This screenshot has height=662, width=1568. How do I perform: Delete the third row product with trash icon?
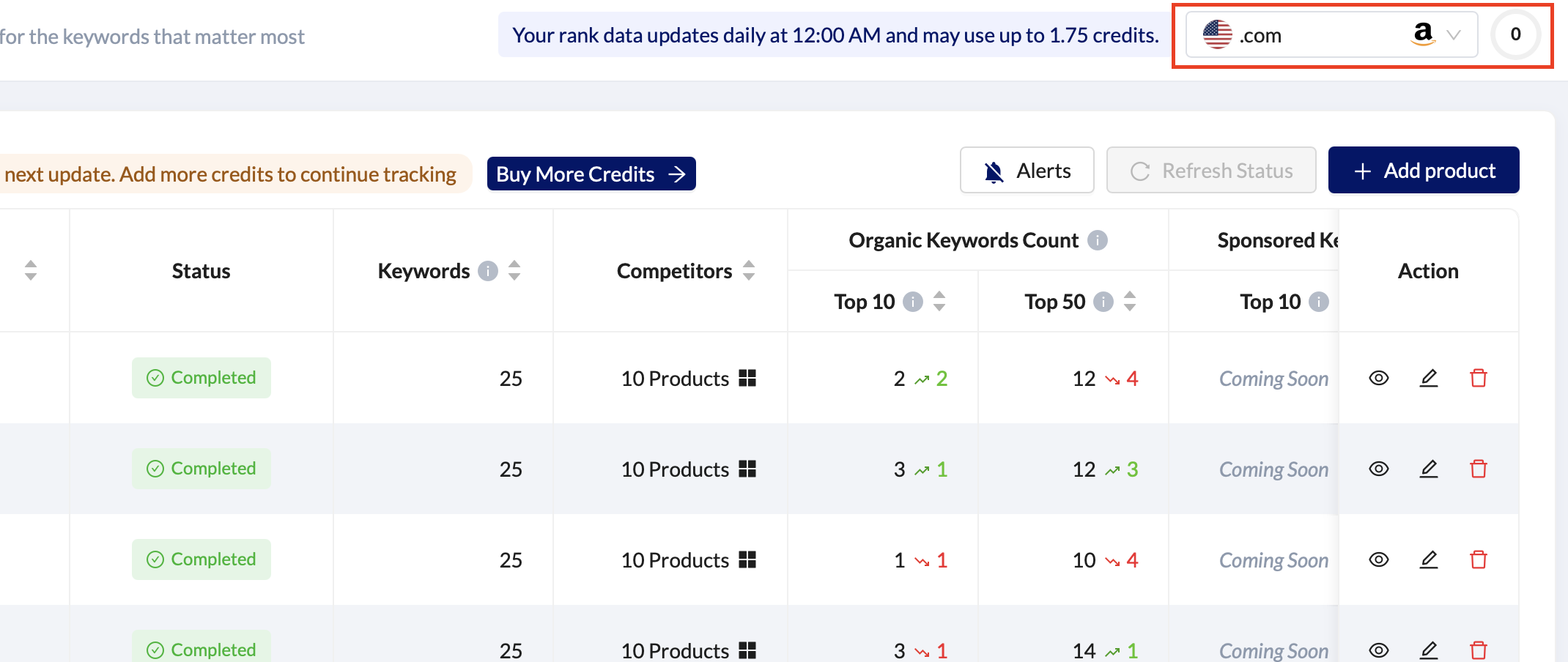click(x=1478, y=559)
